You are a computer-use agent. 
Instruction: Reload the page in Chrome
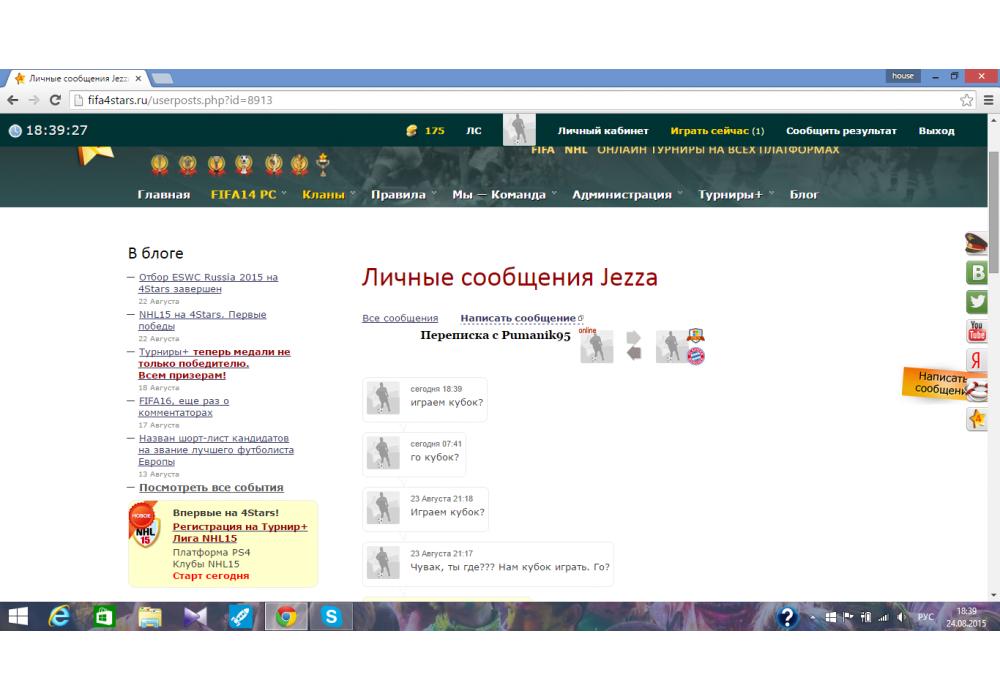55,100
